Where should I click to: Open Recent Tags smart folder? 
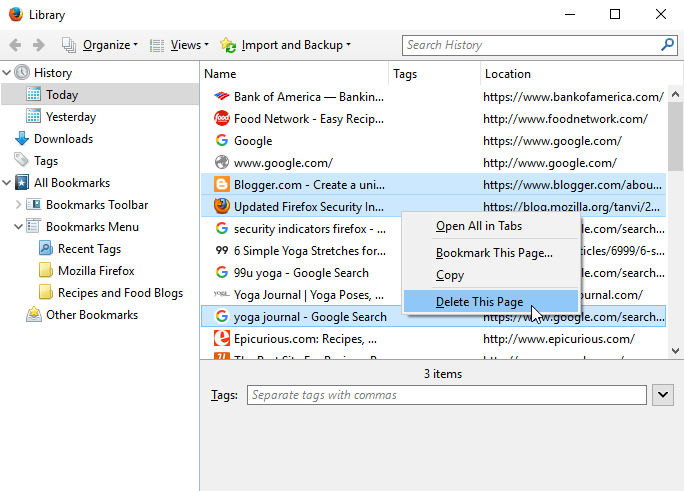[x=88, y=249]
